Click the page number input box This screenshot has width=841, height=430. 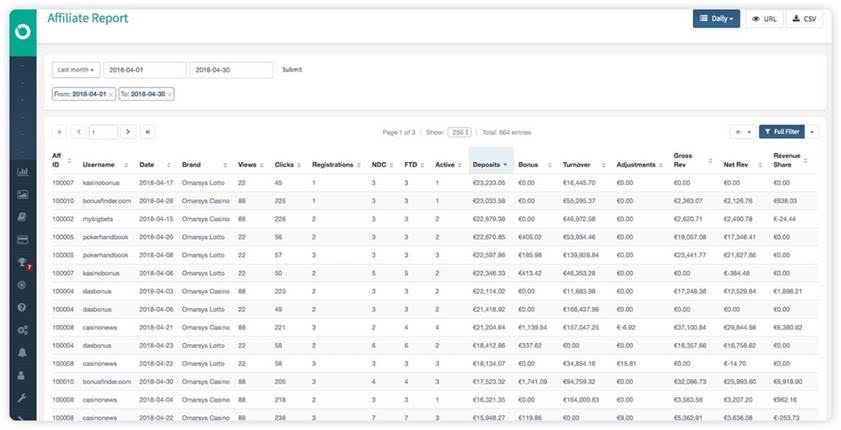click(x=103, y=132)
